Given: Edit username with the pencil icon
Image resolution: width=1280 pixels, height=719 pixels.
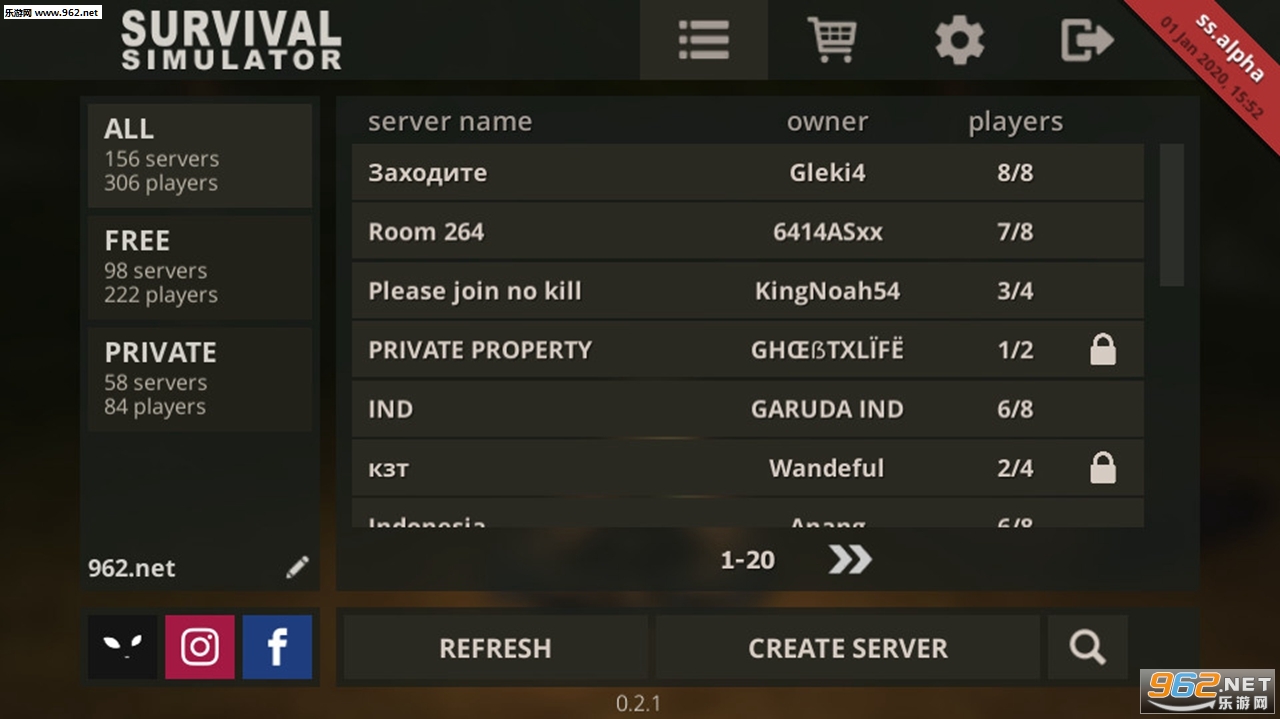Looking at the screenshot, I should 297,567.
